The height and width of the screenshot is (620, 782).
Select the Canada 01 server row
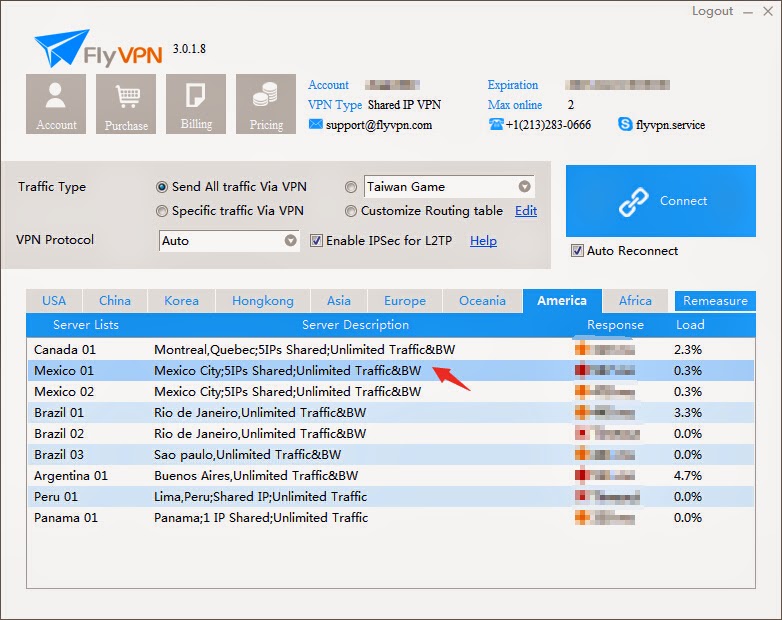(x=391, y=350)
